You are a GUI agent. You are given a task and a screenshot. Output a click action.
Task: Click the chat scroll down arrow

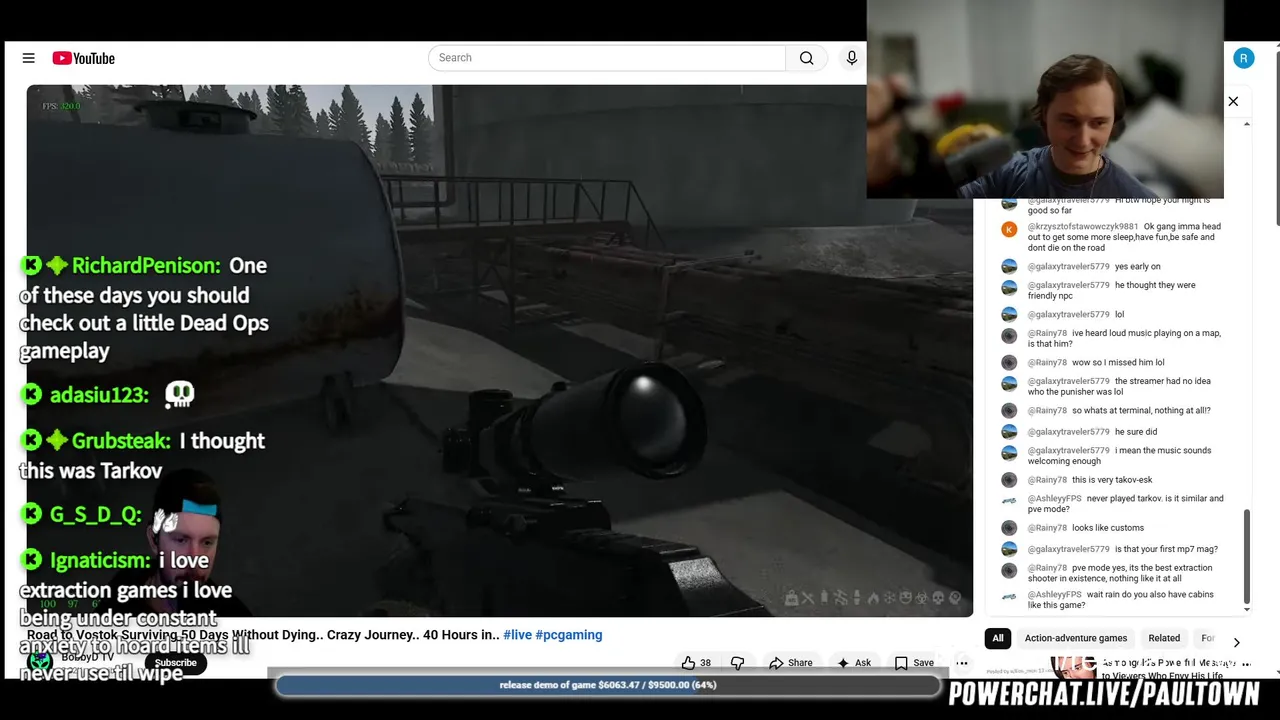[1246, 609]
